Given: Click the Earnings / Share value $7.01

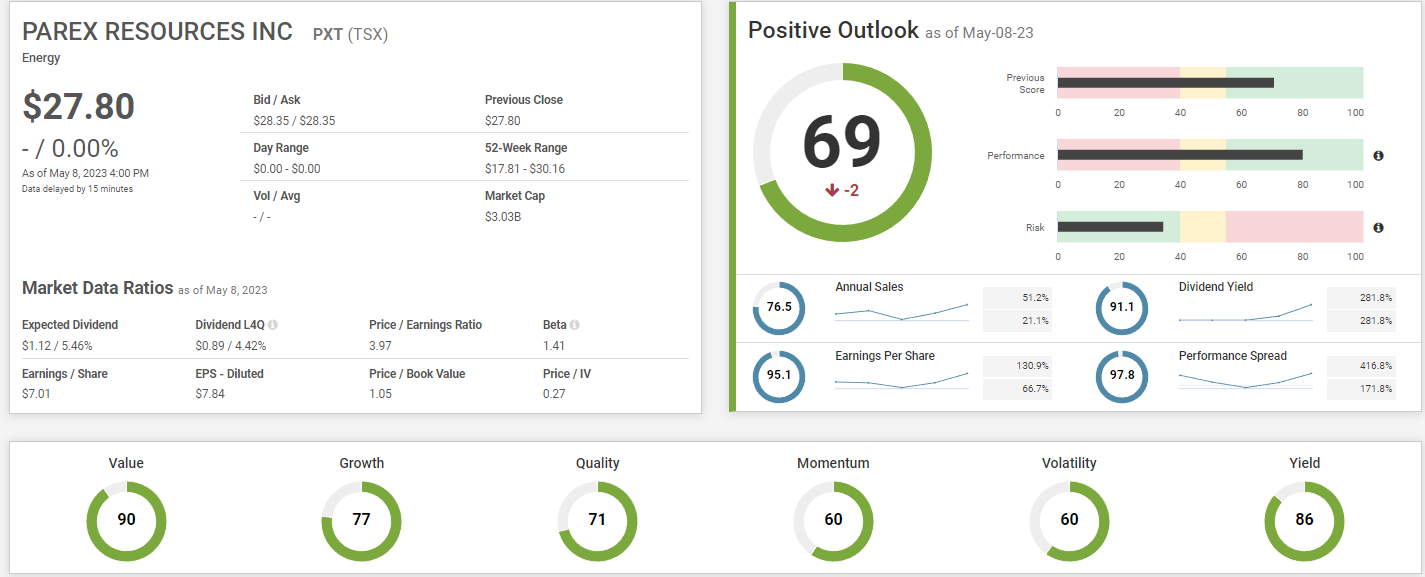Looking at the screenshot, I should [x=36, y=394].
